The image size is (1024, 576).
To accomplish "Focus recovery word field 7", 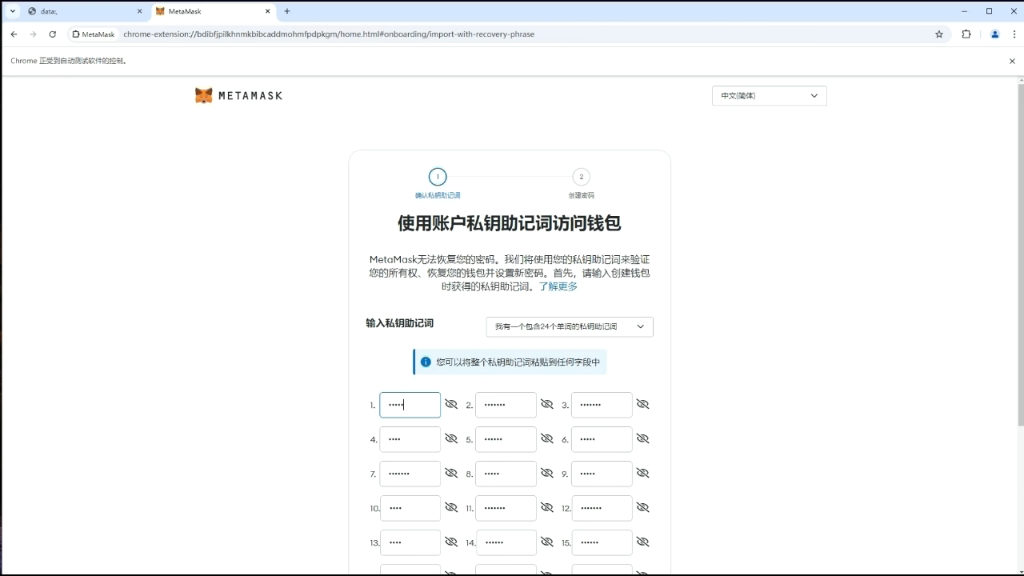I will click(410, 473).
